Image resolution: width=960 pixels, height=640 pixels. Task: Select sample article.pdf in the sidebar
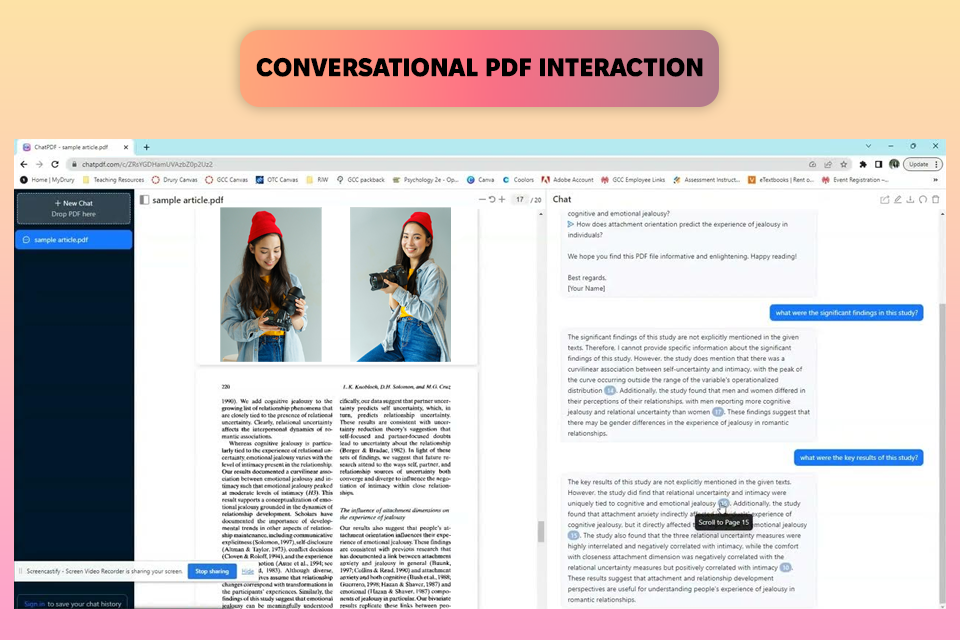pos(73,239)
